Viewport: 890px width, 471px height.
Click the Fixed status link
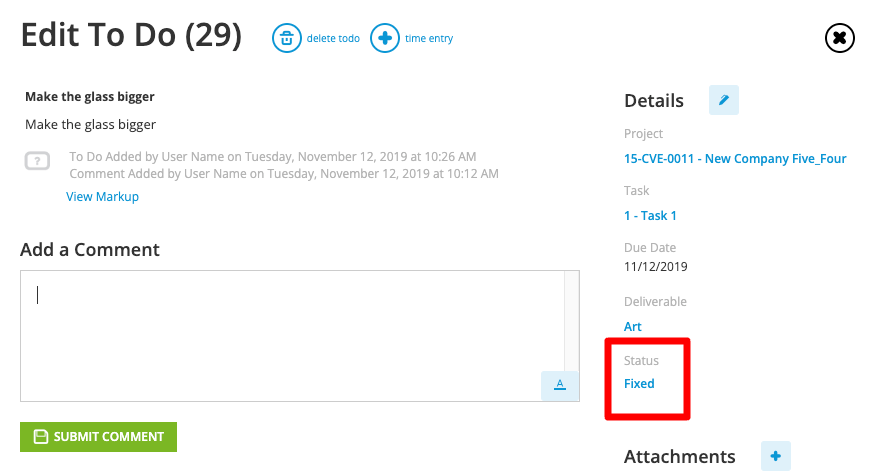pyautogui.click(x=639, y=384)
